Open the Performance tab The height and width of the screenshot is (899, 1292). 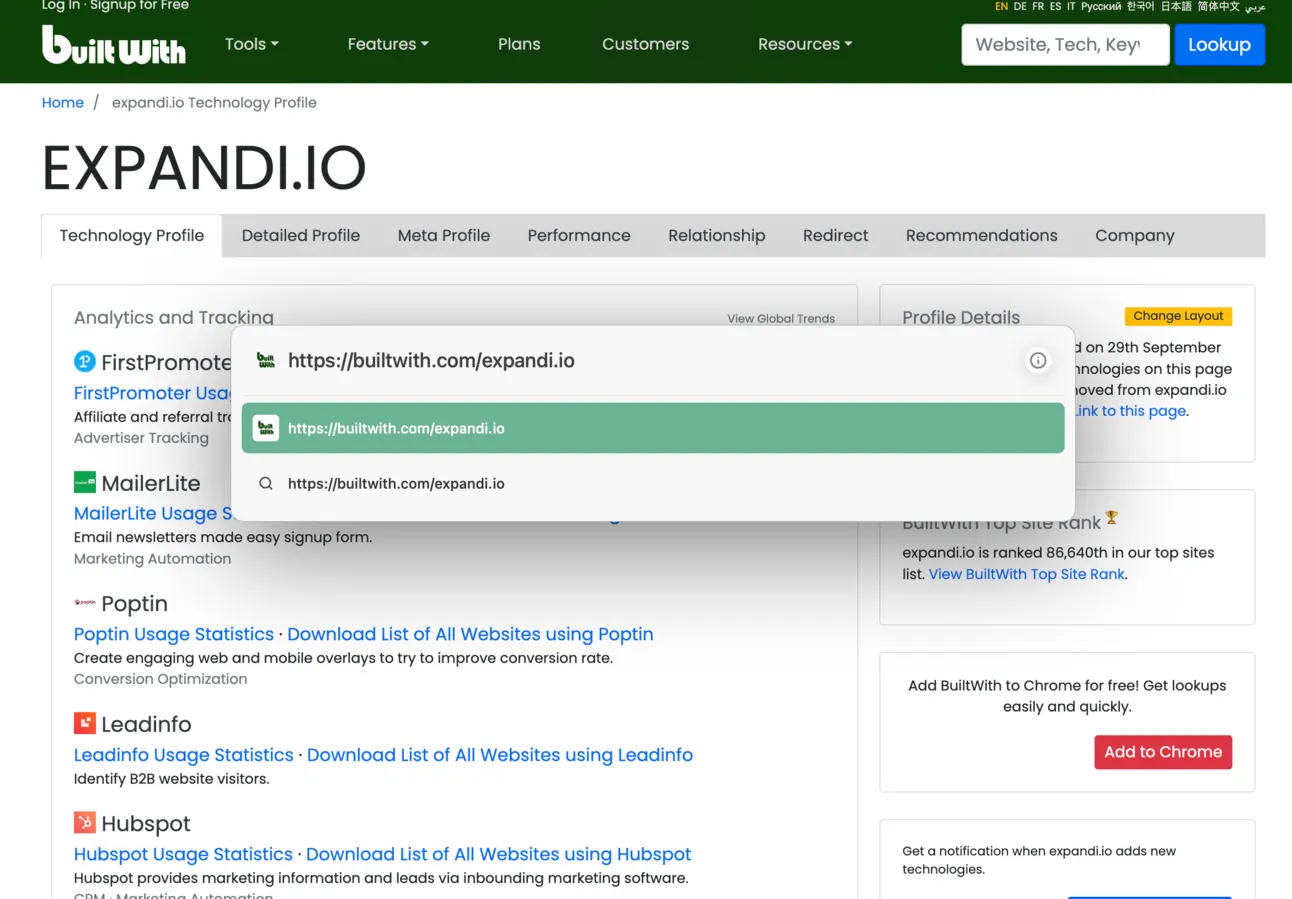(x=579, y=236)
